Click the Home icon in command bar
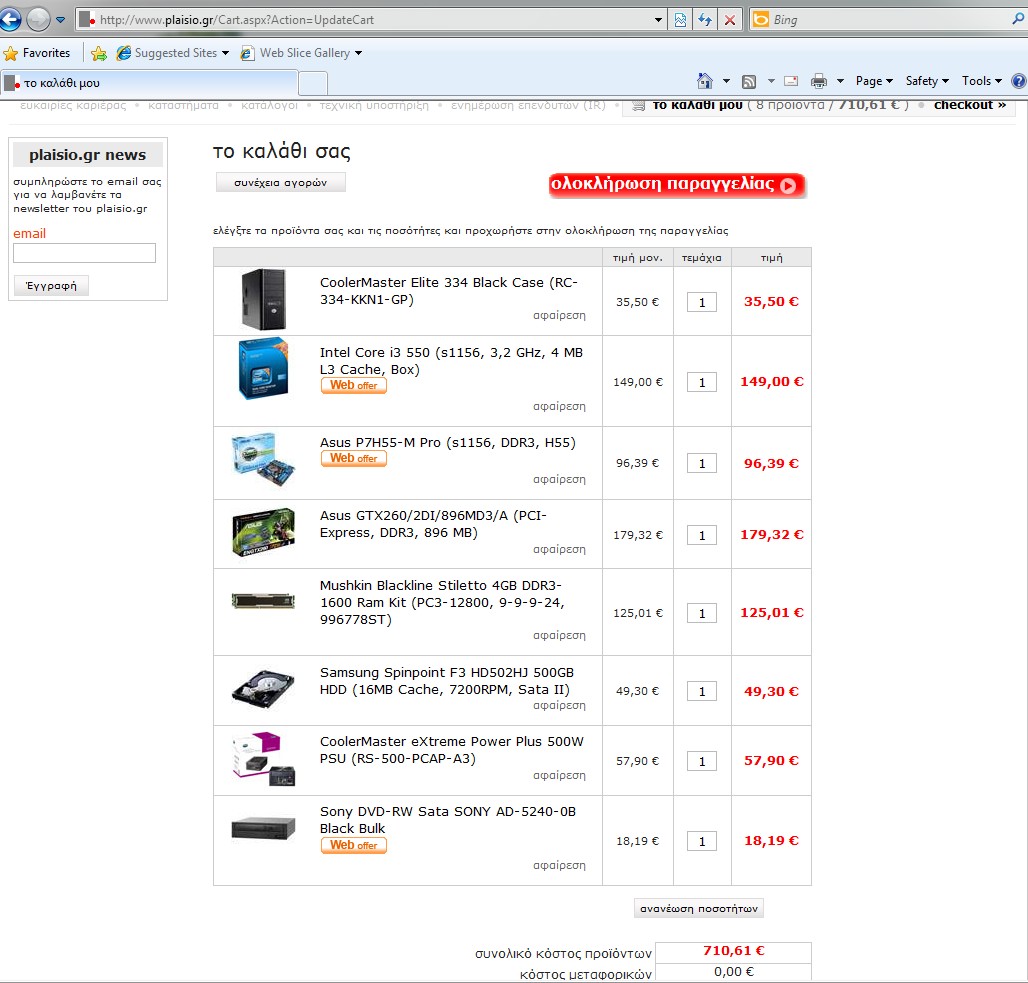 (x=705, y=81)
